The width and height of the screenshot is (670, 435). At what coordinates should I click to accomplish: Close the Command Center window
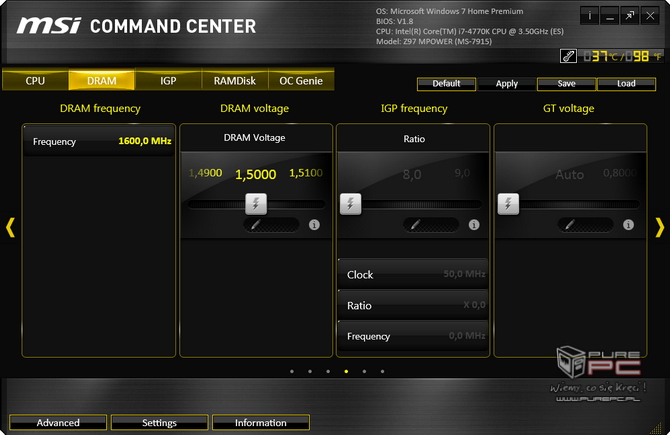(650, 16)
